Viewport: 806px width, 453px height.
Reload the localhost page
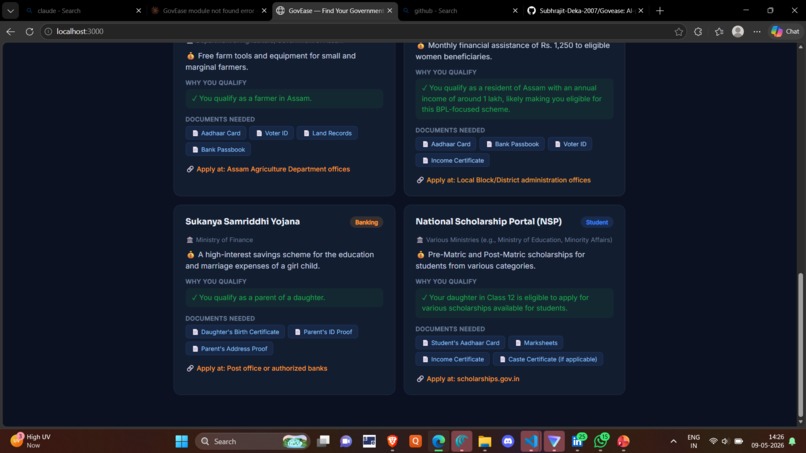(29, 31)
